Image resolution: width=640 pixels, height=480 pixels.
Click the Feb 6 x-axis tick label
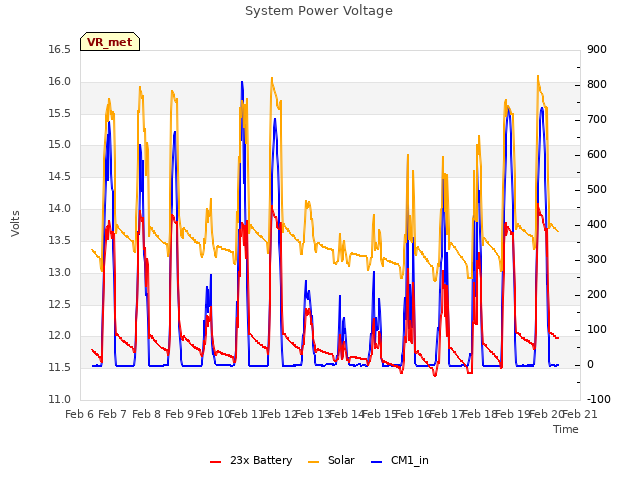(80, 414)
